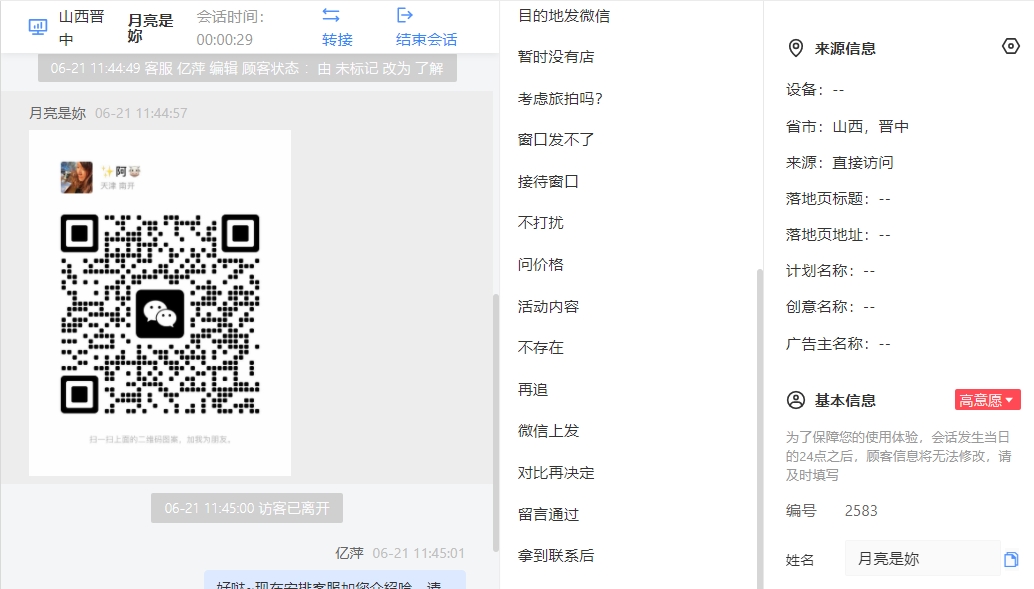
Task: Click the 顾客状态 change log notice
Action: [247, 69]
